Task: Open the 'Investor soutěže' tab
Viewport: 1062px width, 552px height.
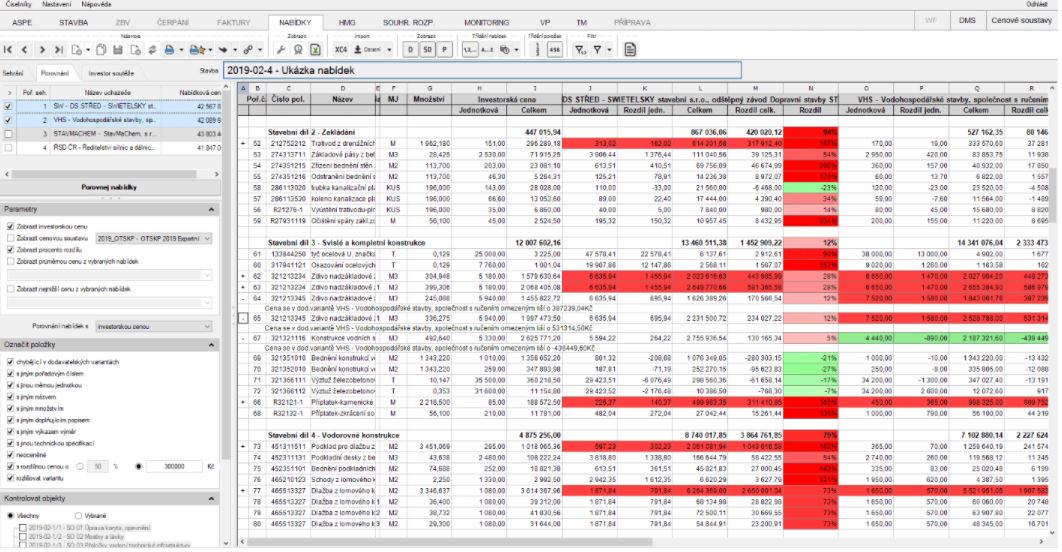Action: (x=110, y=73)
